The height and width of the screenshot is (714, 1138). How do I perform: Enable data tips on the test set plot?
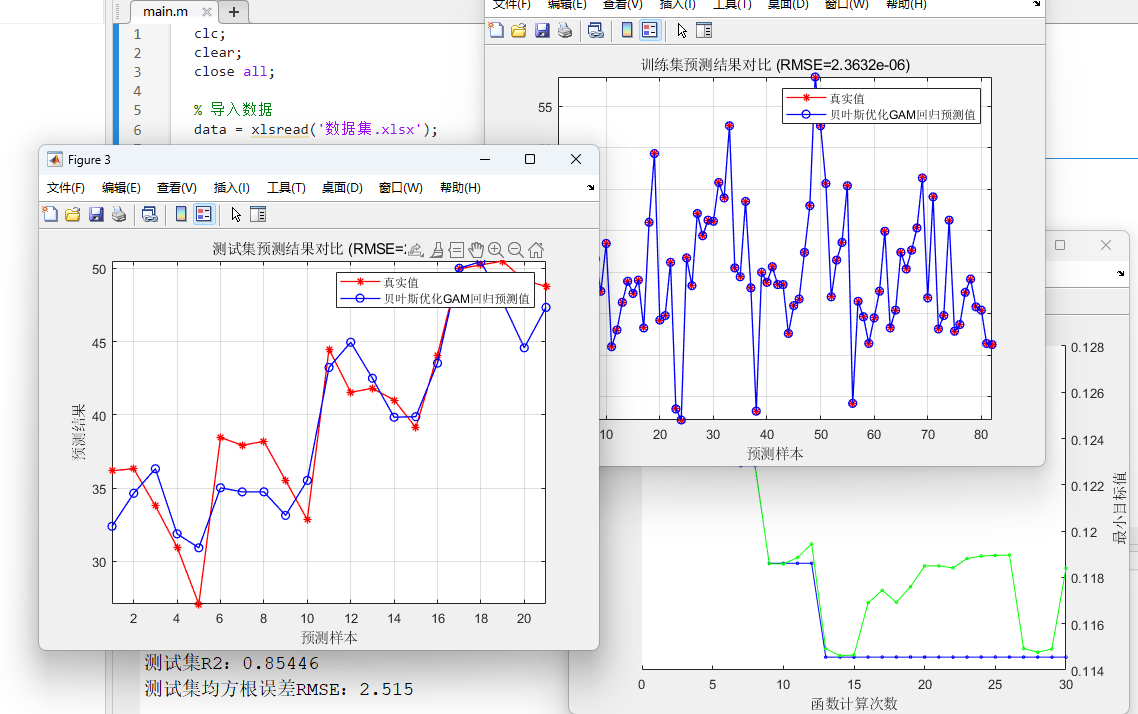[456, 249]
